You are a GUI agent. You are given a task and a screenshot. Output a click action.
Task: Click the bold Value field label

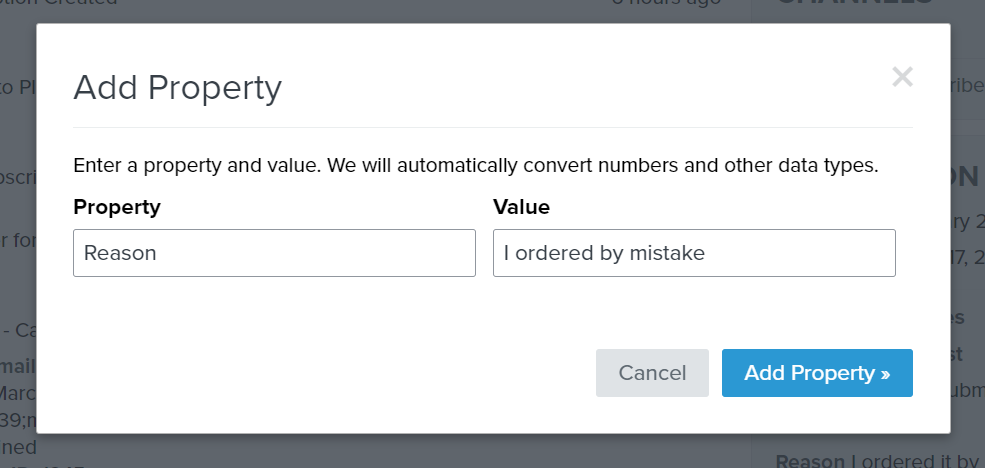[521, 207]
